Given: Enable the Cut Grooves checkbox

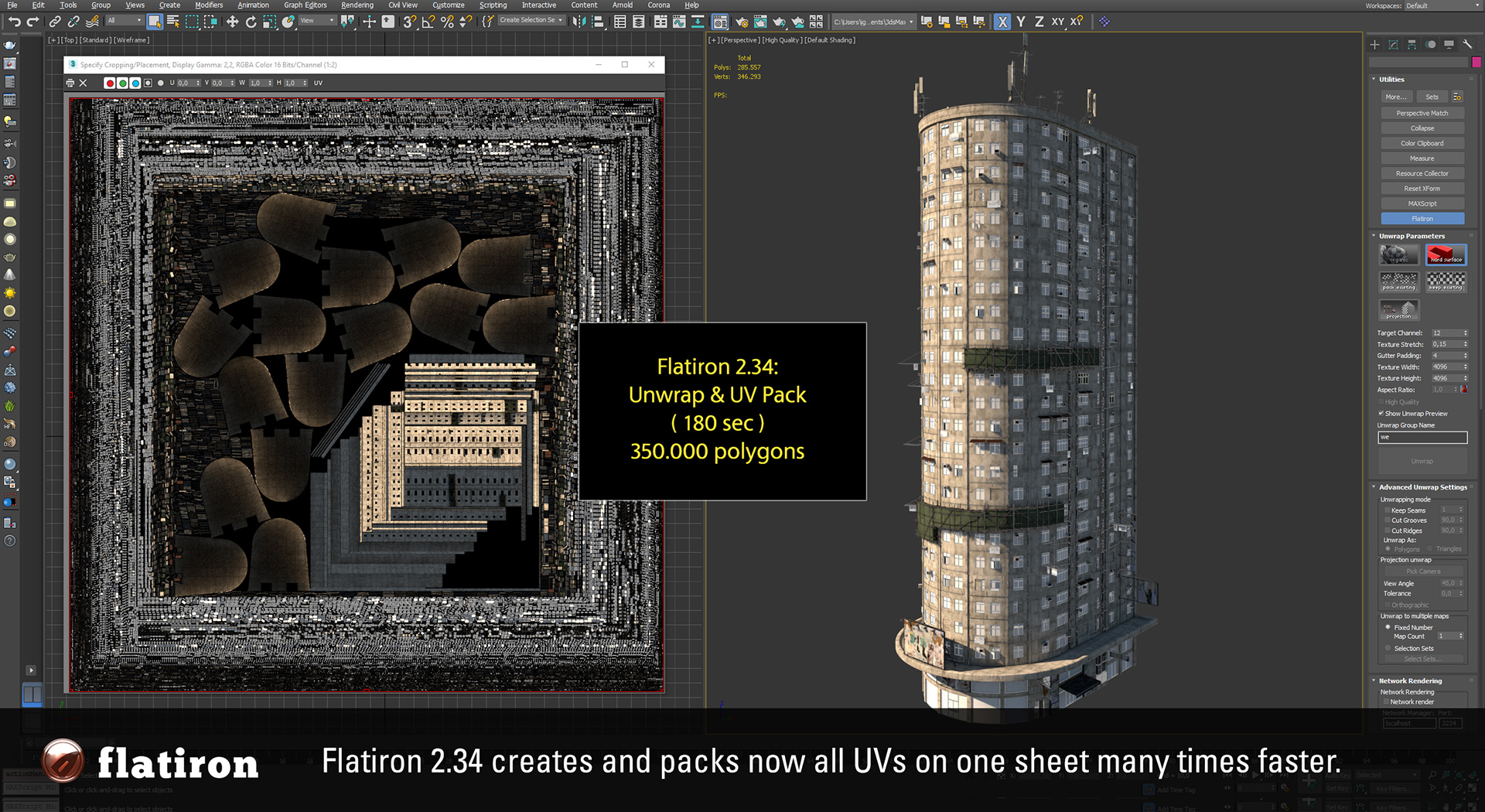Looking at the screenshot, I should point(1388,520).
